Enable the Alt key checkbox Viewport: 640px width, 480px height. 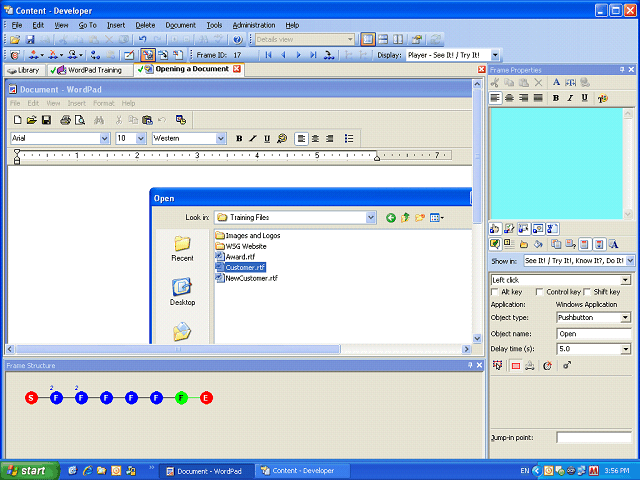click(x=495, y=292)
